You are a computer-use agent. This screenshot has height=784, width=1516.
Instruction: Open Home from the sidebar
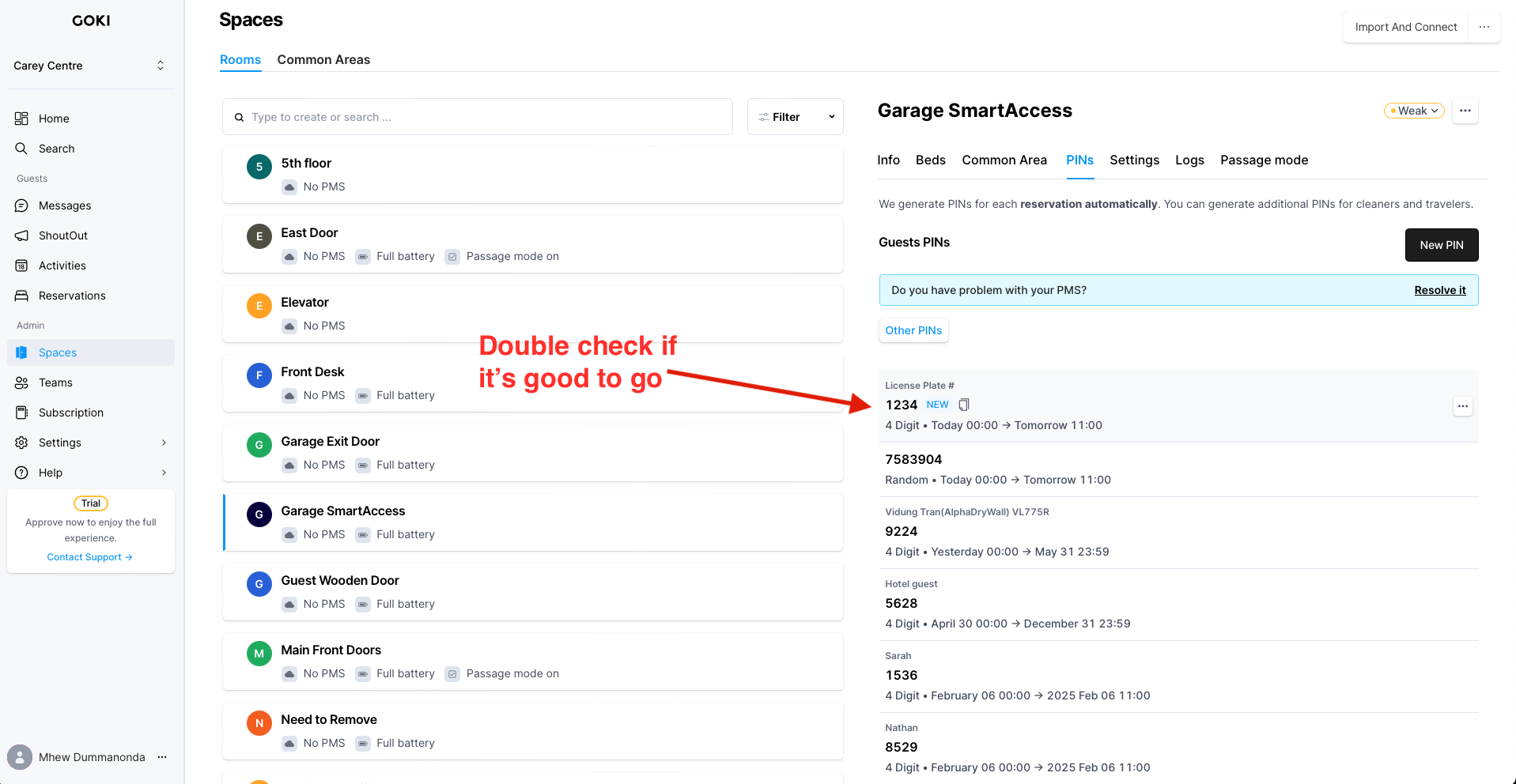[54, 119]
